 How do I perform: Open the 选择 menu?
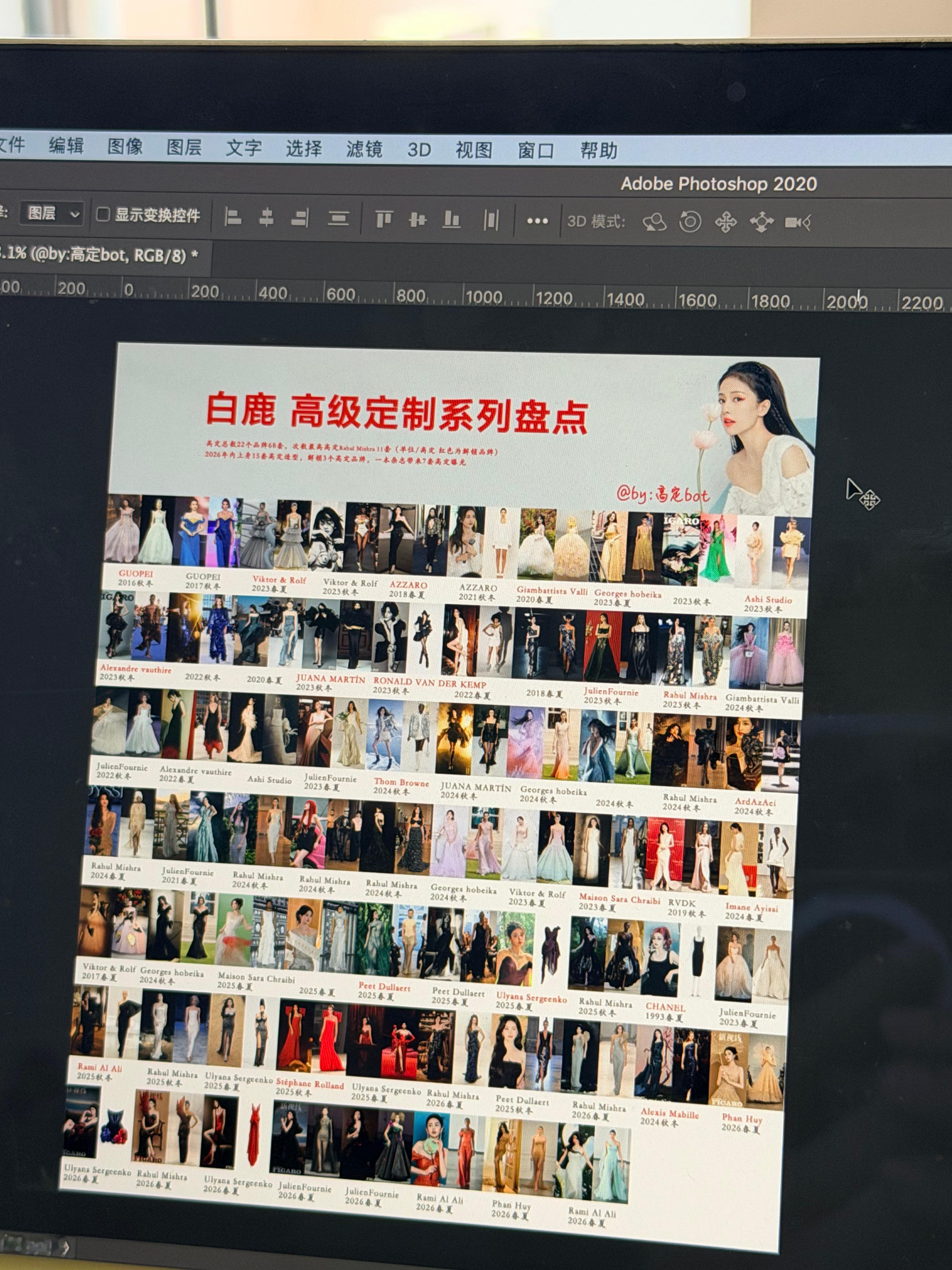pyautogui.click(x=304, y=149)
